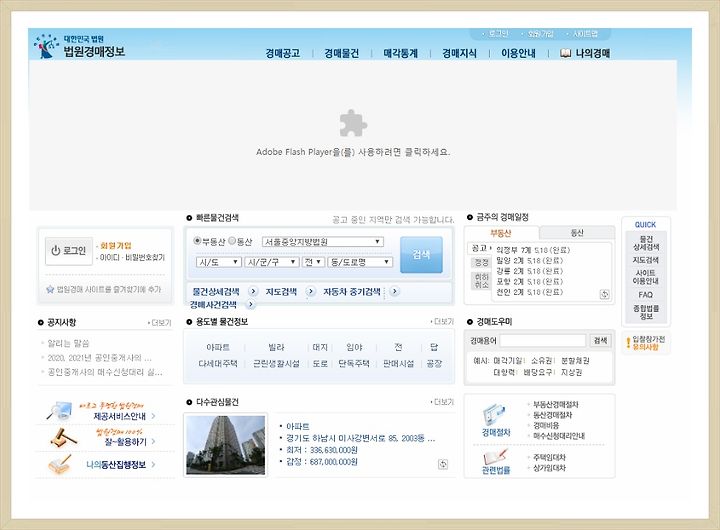Click 단독주택 property type
Viewport: 720px width, 530px height.
(x=354, y=364)
